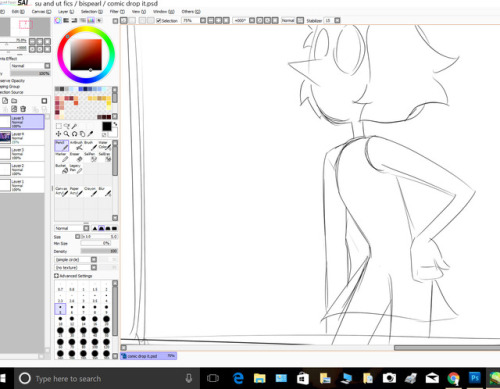Screen dimensions: 500x389
Task: Select the Eyedropper color picker tool
Action: point(90,134)
